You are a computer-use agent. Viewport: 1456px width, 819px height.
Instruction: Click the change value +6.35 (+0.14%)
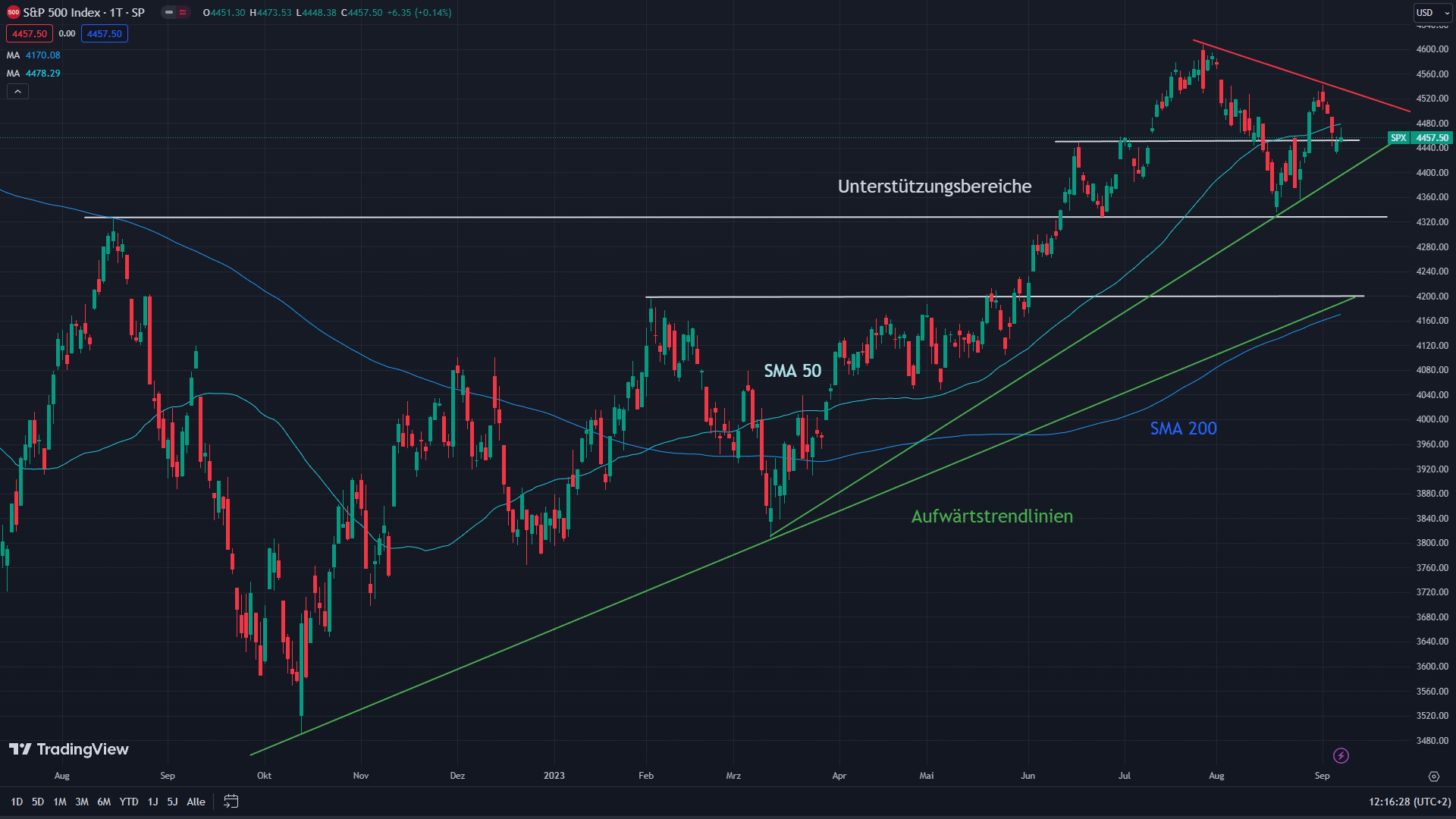tap(419, 13)
